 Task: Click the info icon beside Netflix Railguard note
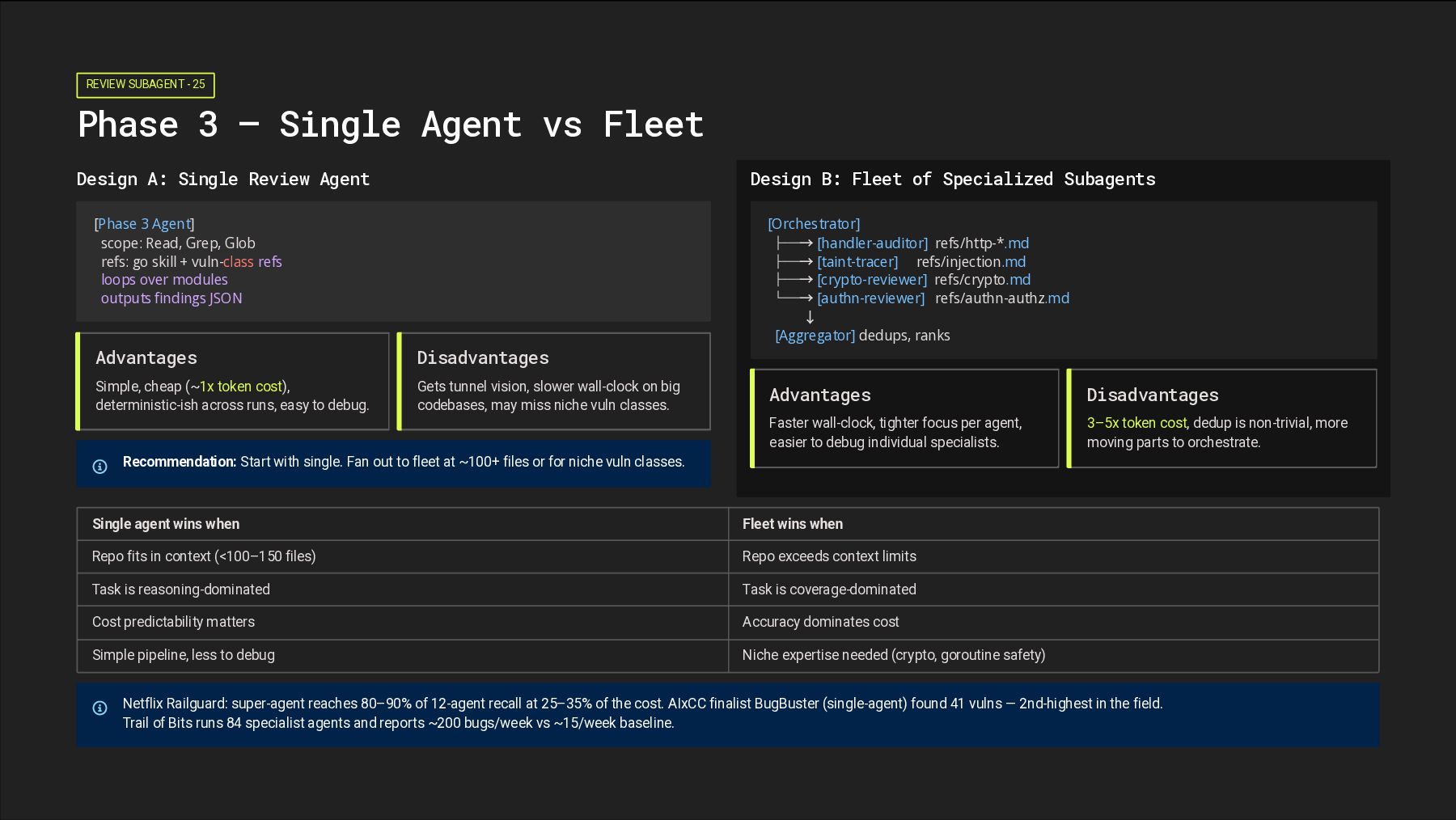tap(100, 708)
